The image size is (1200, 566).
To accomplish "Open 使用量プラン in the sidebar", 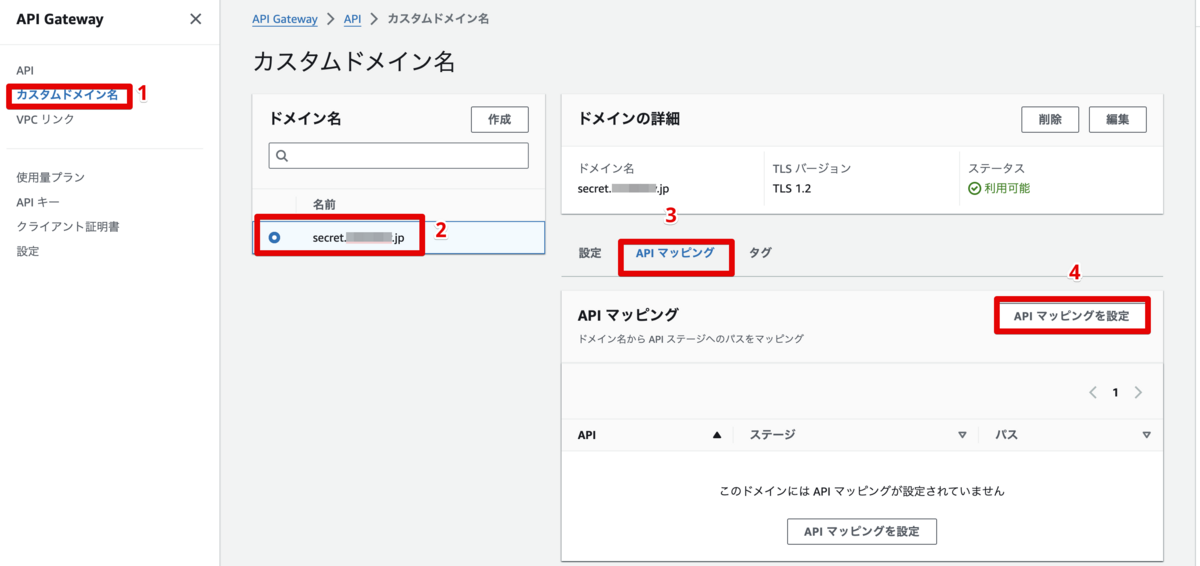I will pos(51,177).
